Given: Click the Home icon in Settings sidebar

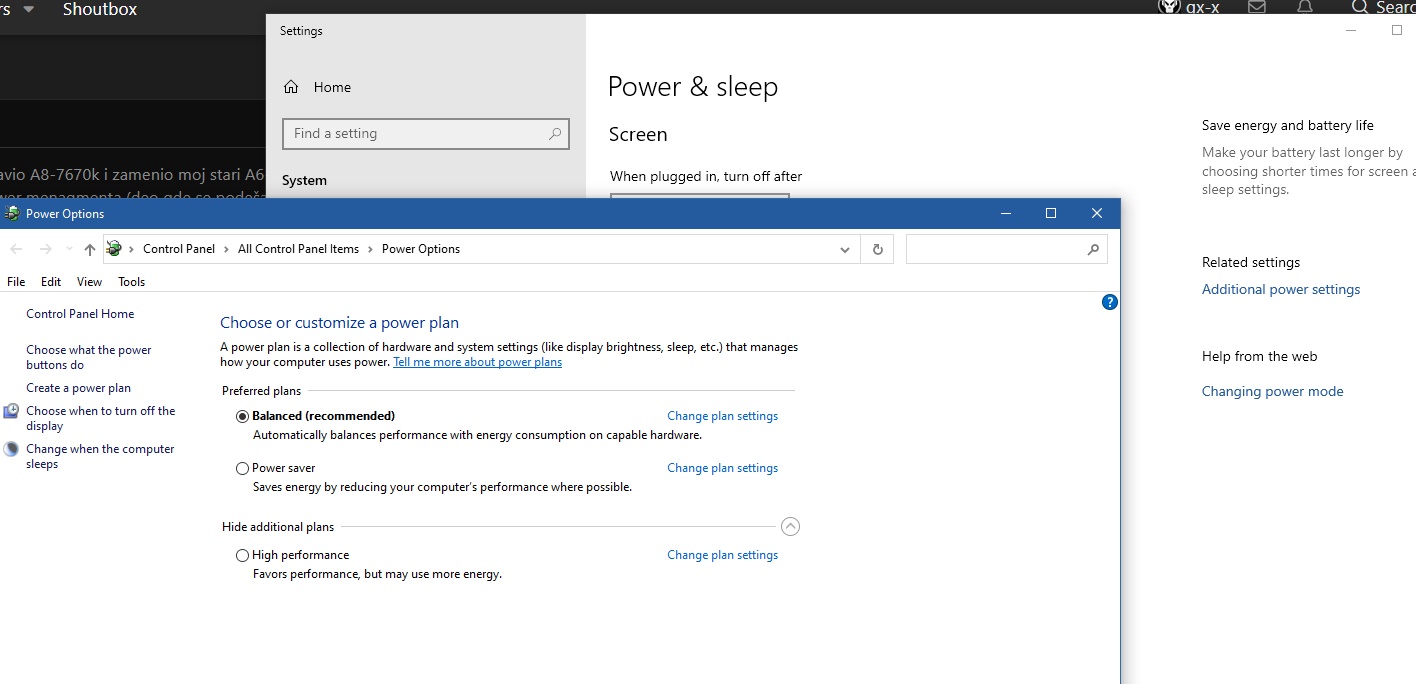Looking at the screenshot, I should [291, 87].
